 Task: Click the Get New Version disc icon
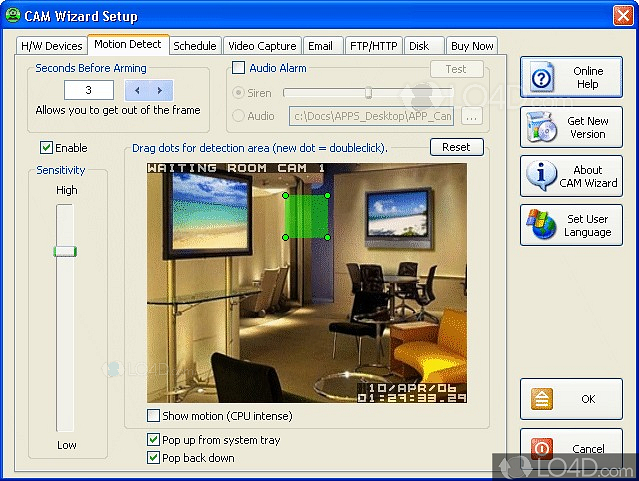[542, 127]
